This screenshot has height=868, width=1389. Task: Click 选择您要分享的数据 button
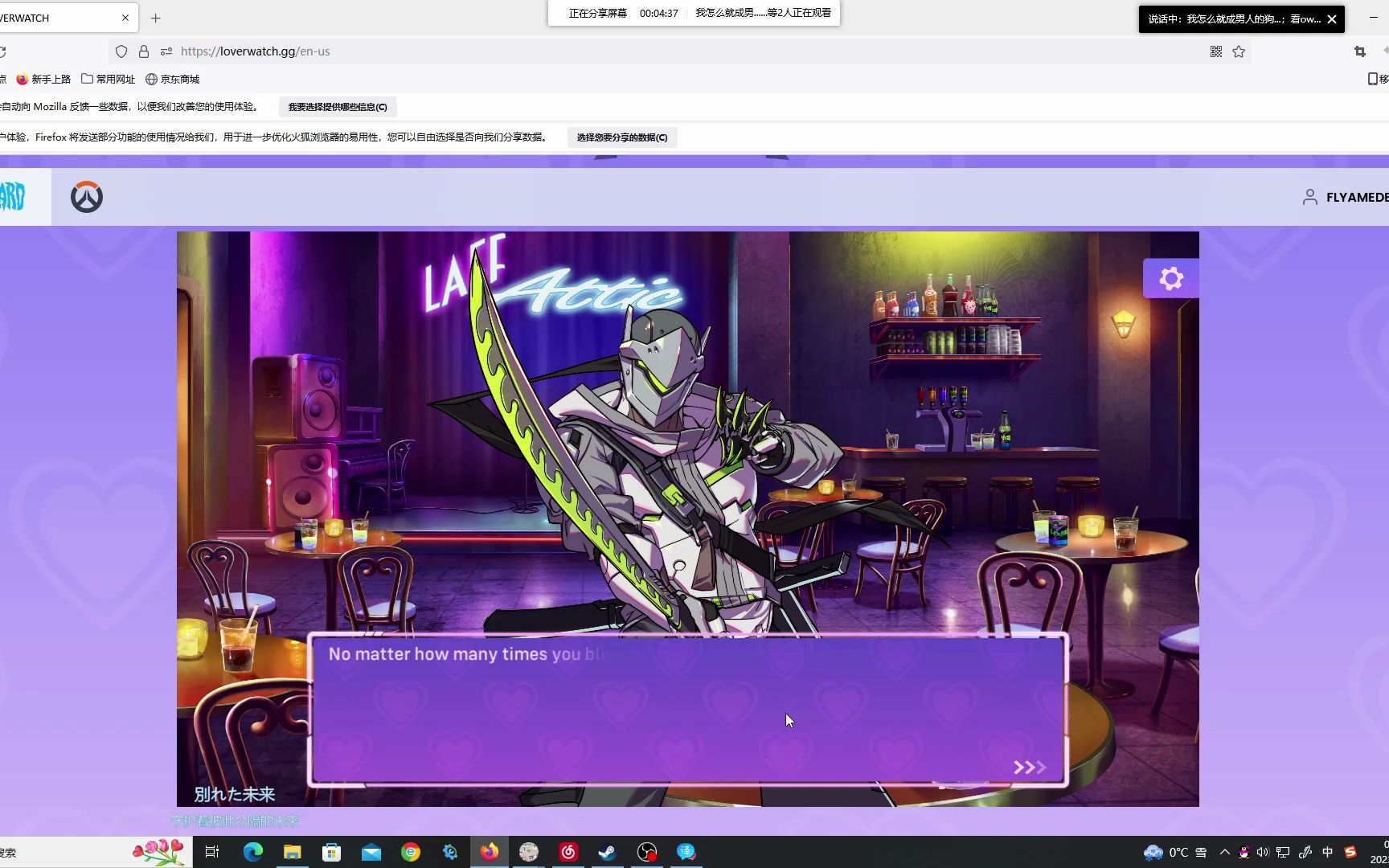point(622,137)
